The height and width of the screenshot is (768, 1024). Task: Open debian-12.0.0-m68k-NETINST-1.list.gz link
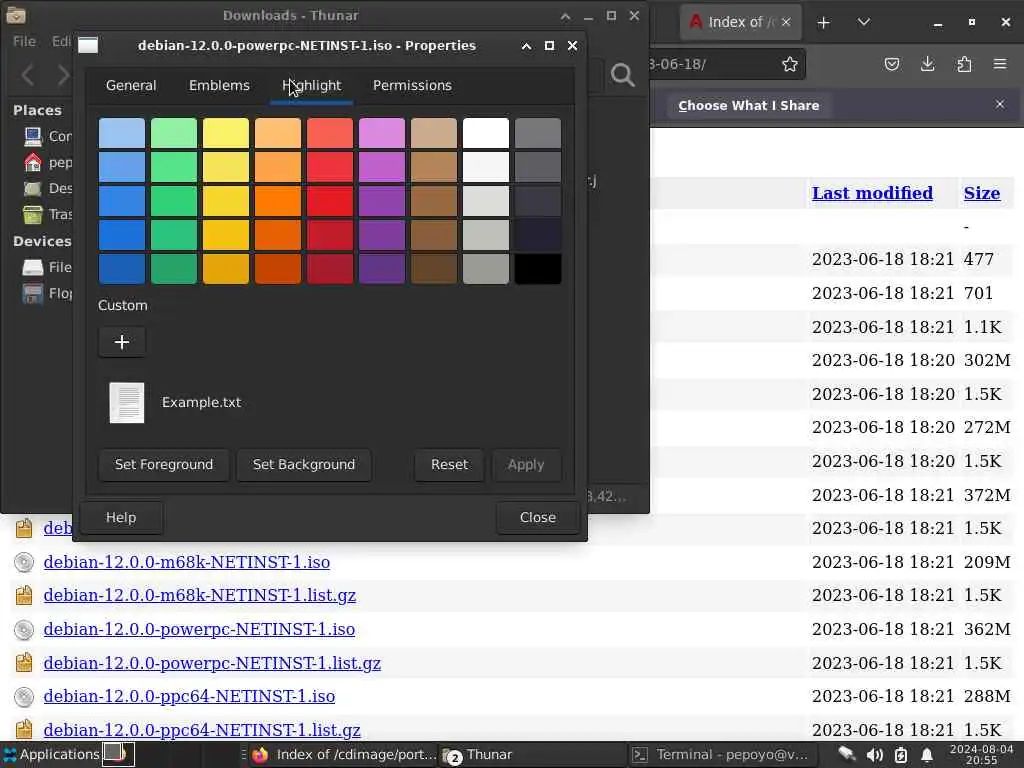click(x=200, y=596)
